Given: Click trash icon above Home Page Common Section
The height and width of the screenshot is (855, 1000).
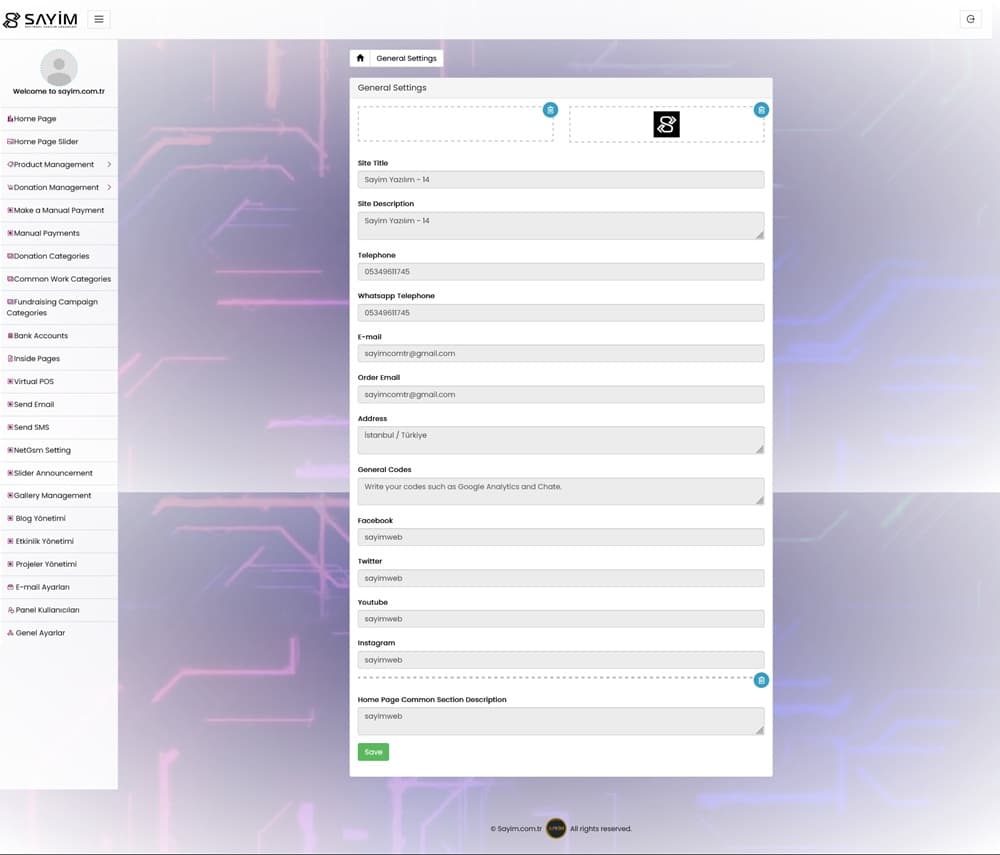Looking at the screenshot, I should [x=761, y=680].
